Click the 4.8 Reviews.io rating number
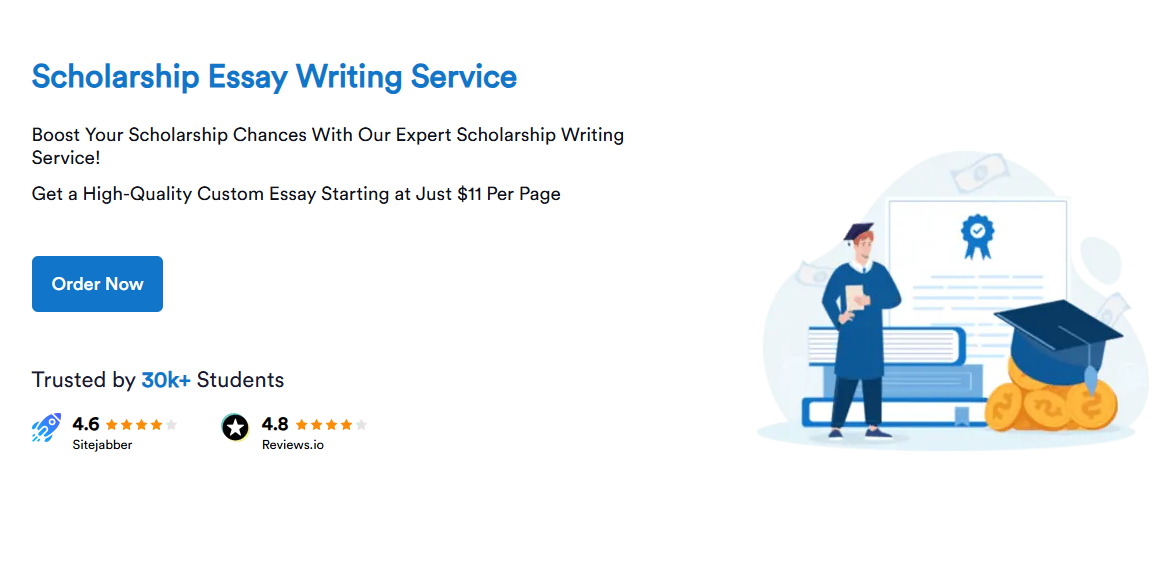1170x570 pixels. [x=275, y=424]
